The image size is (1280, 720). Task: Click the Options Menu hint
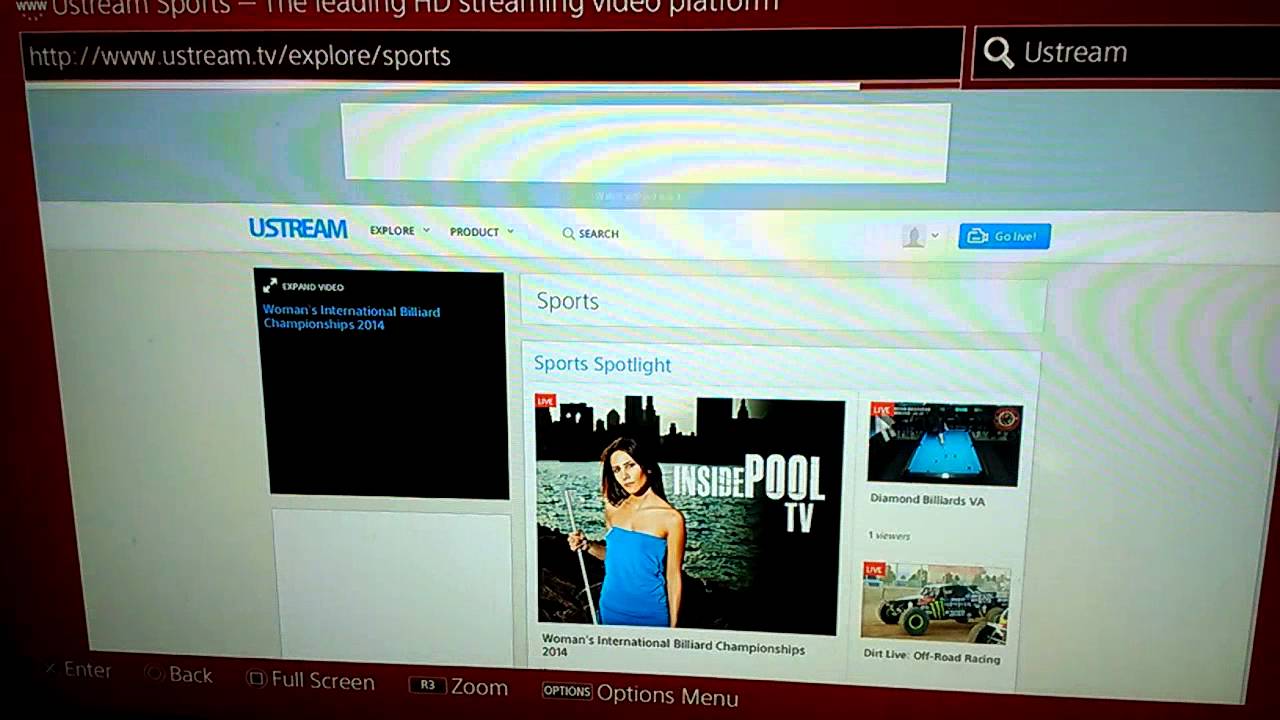click(640, 694)
